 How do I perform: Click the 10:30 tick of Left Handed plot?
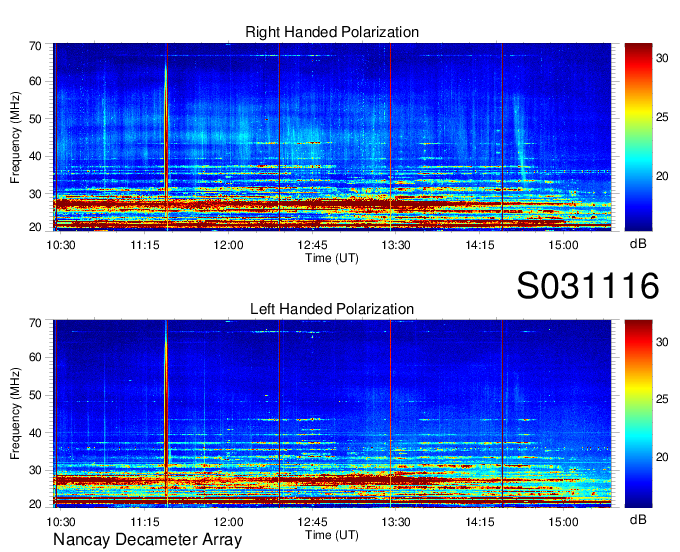pos(61,522)
